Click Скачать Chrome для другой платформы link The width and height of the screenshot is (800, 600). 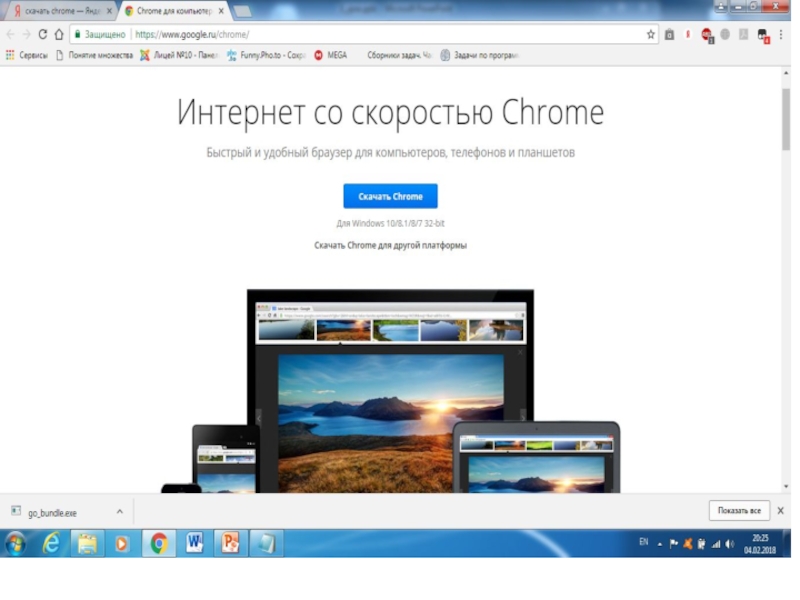(390, 245)
